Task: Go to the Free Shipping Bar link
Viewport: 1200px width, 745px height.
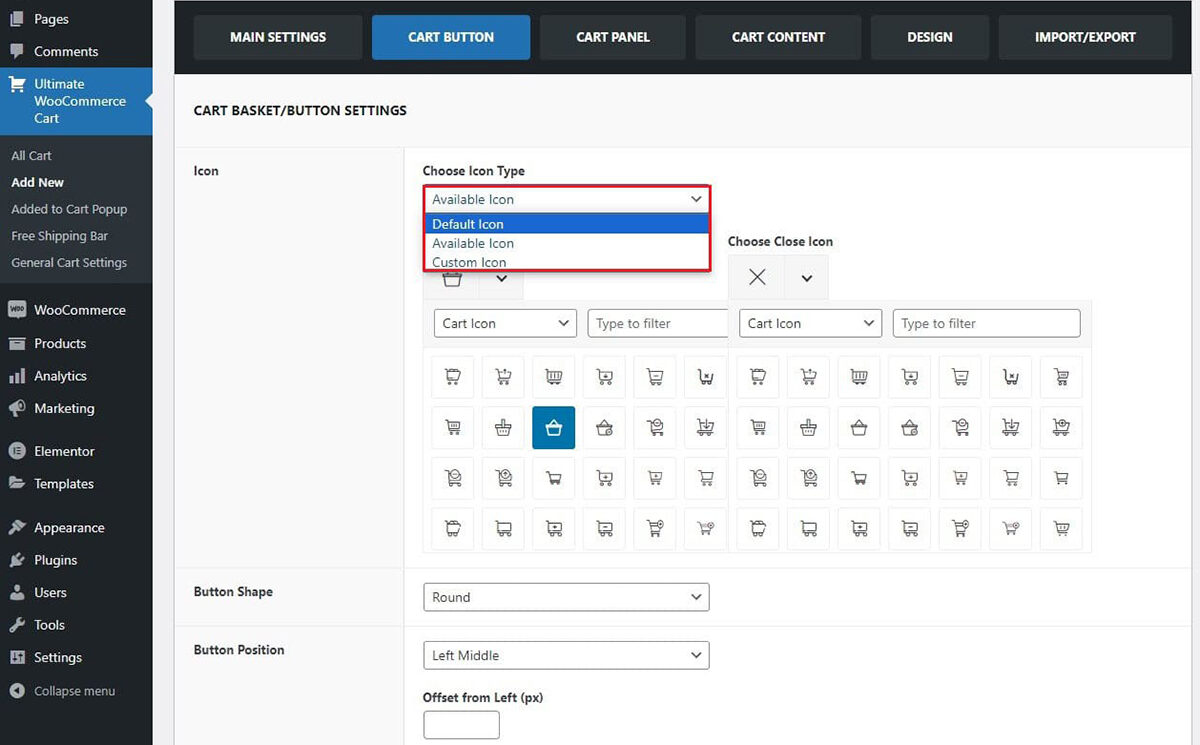Action: coord(59,236)
